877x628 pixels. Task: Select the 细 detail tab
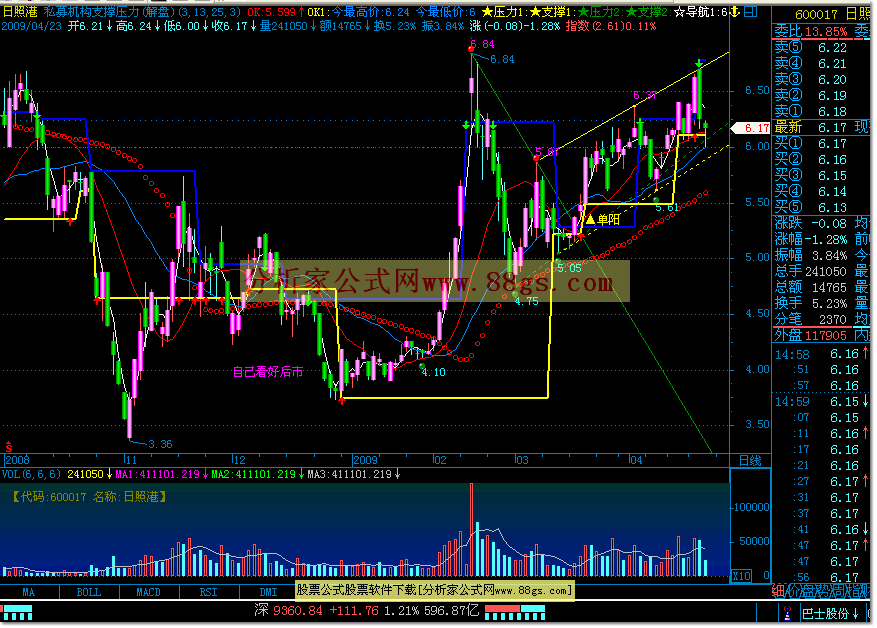779,591
